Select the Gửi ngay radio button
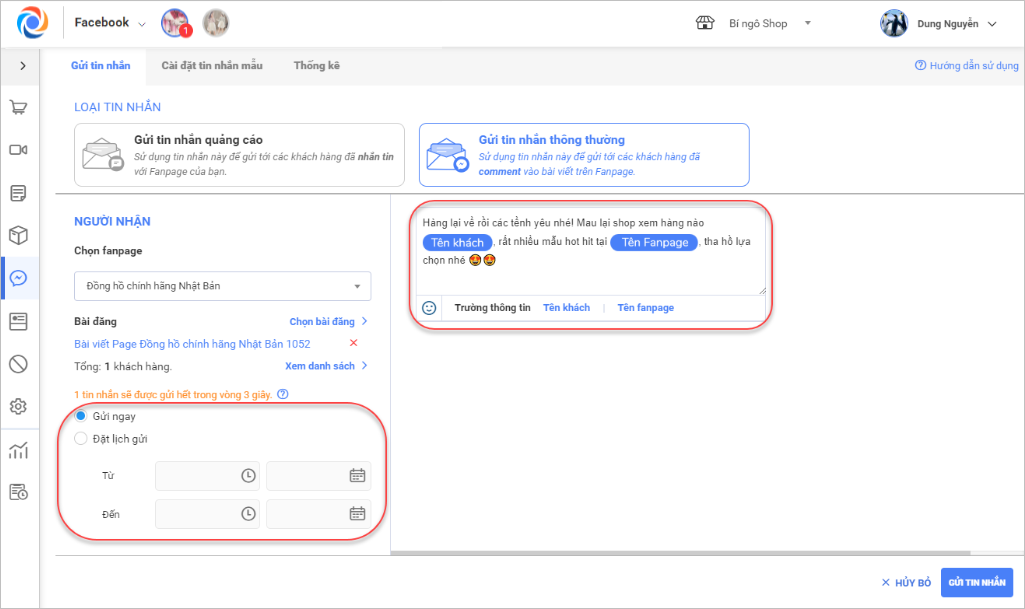The height and width of the screenshot is (609, 1025). [80, 416]
